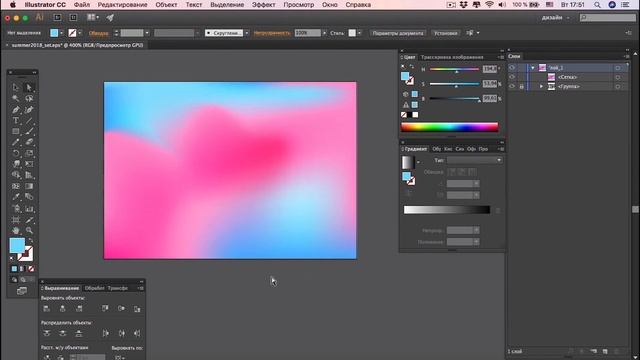The width and height of the screenshot is (640, 360).
Task: Click the H hue slider
Action: tap(454, 69)
